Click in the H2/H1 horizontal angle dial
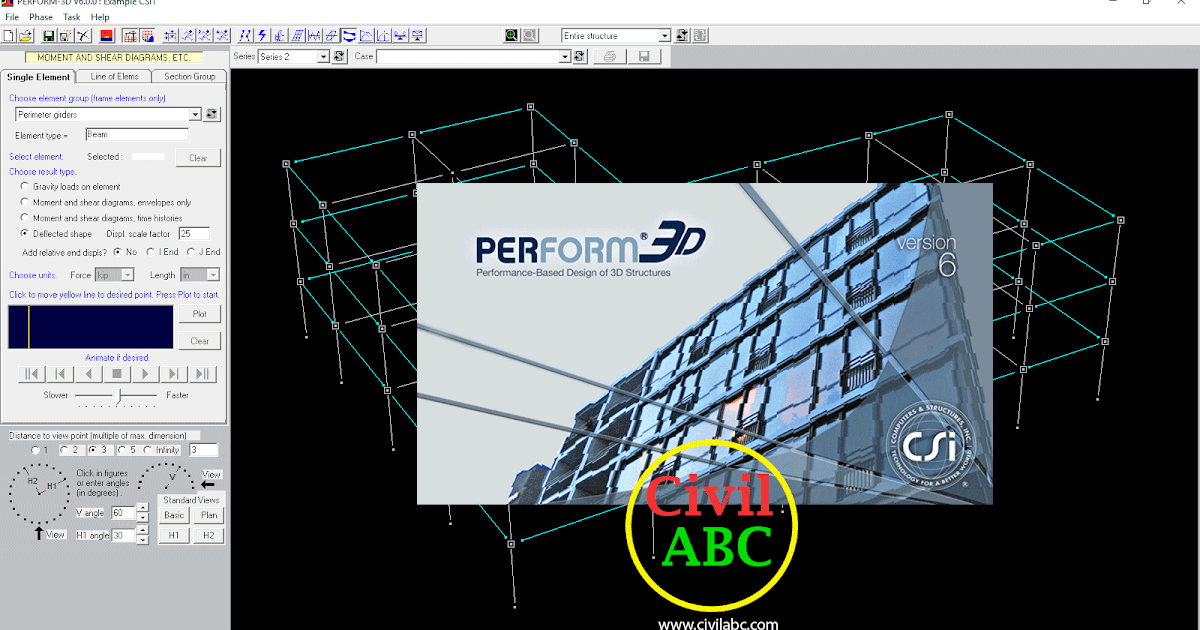1200x630 pixels. coord(38,492)
